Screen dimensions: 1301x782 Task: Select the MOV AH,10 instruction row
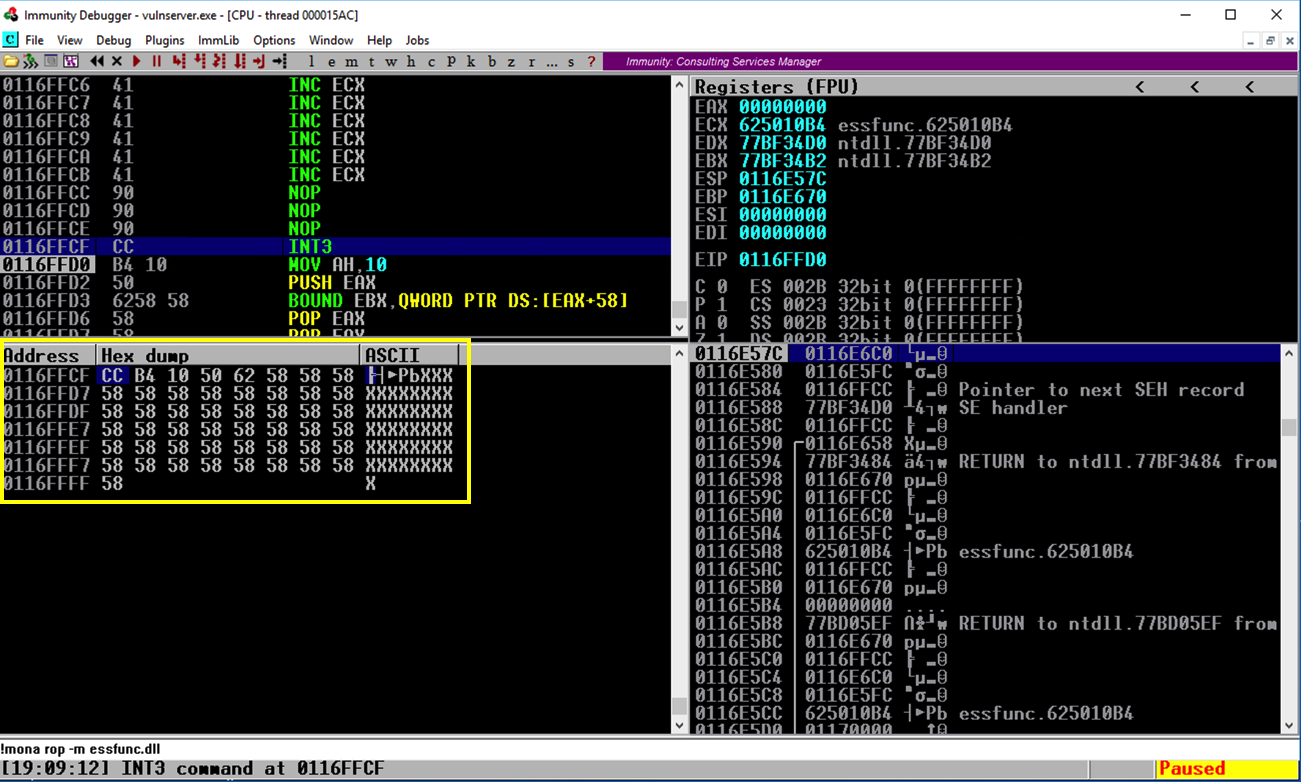click(336, 265)
